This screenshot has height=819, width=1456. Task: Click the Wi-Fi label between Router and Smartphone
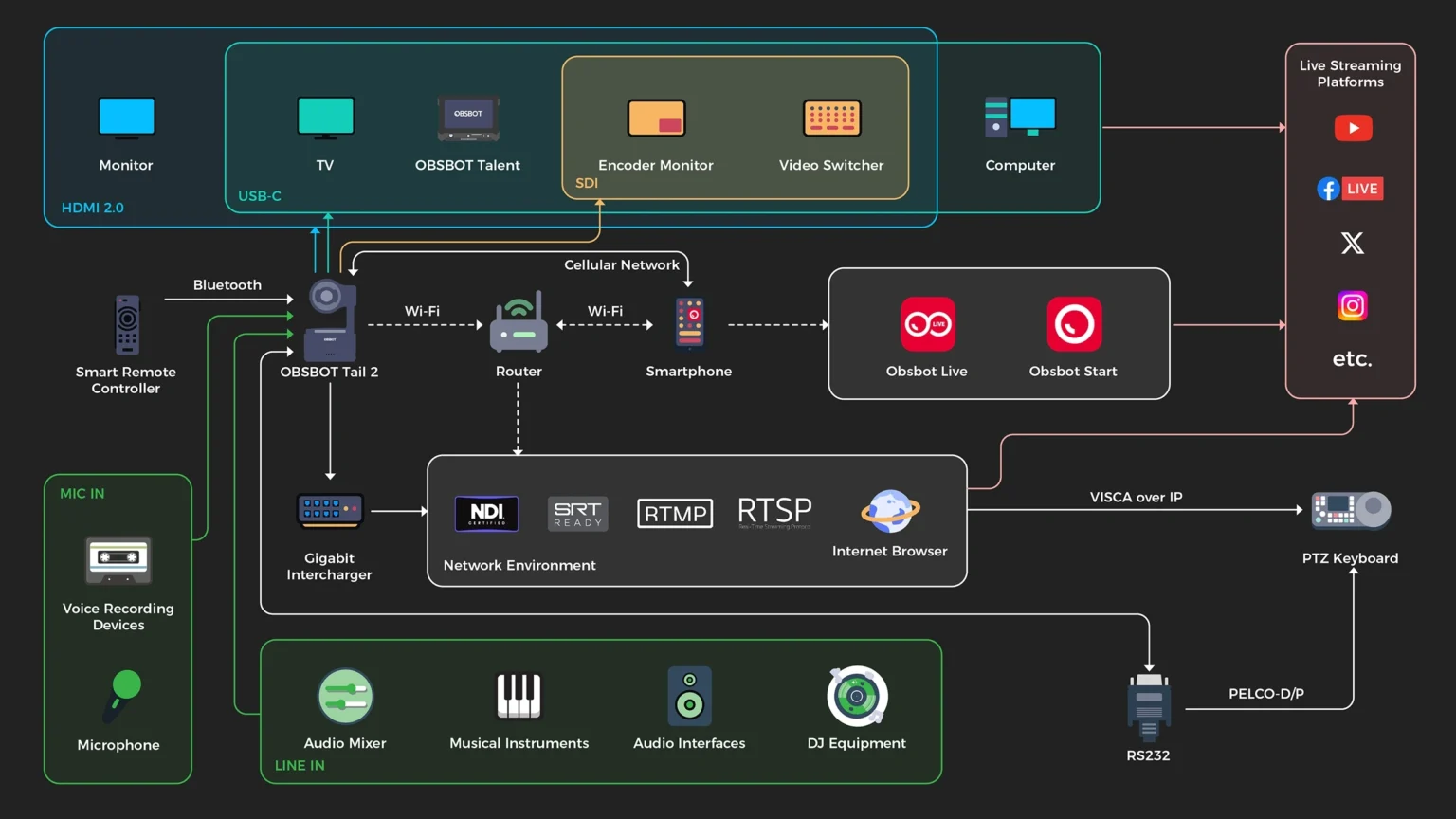tap(605, 311)
